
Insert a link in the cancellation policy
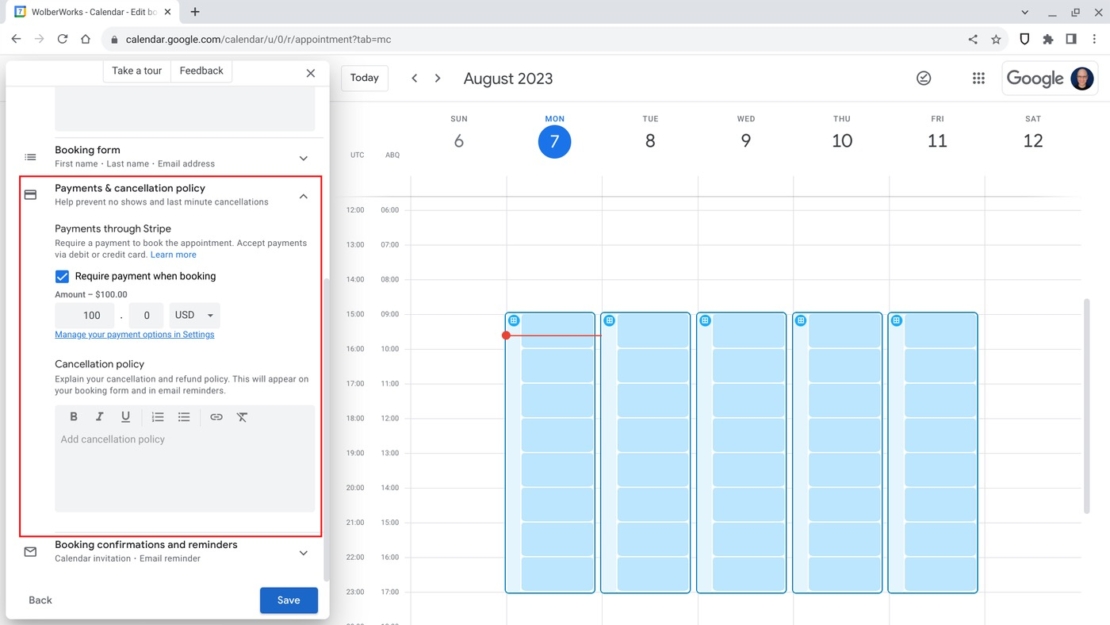click(216, 416)
